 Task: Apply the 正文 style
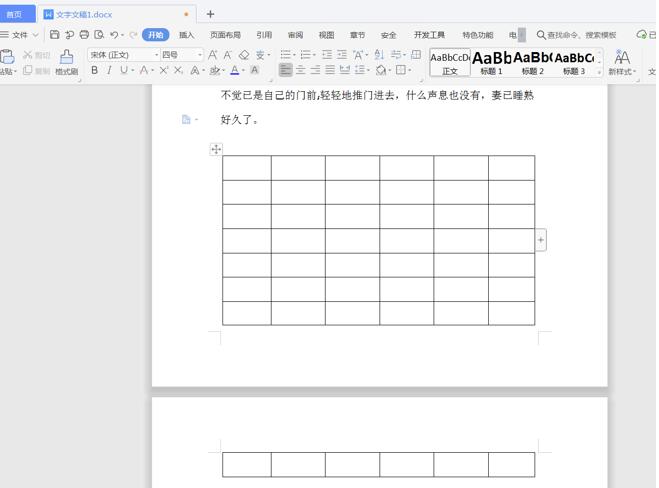(450, 63)
